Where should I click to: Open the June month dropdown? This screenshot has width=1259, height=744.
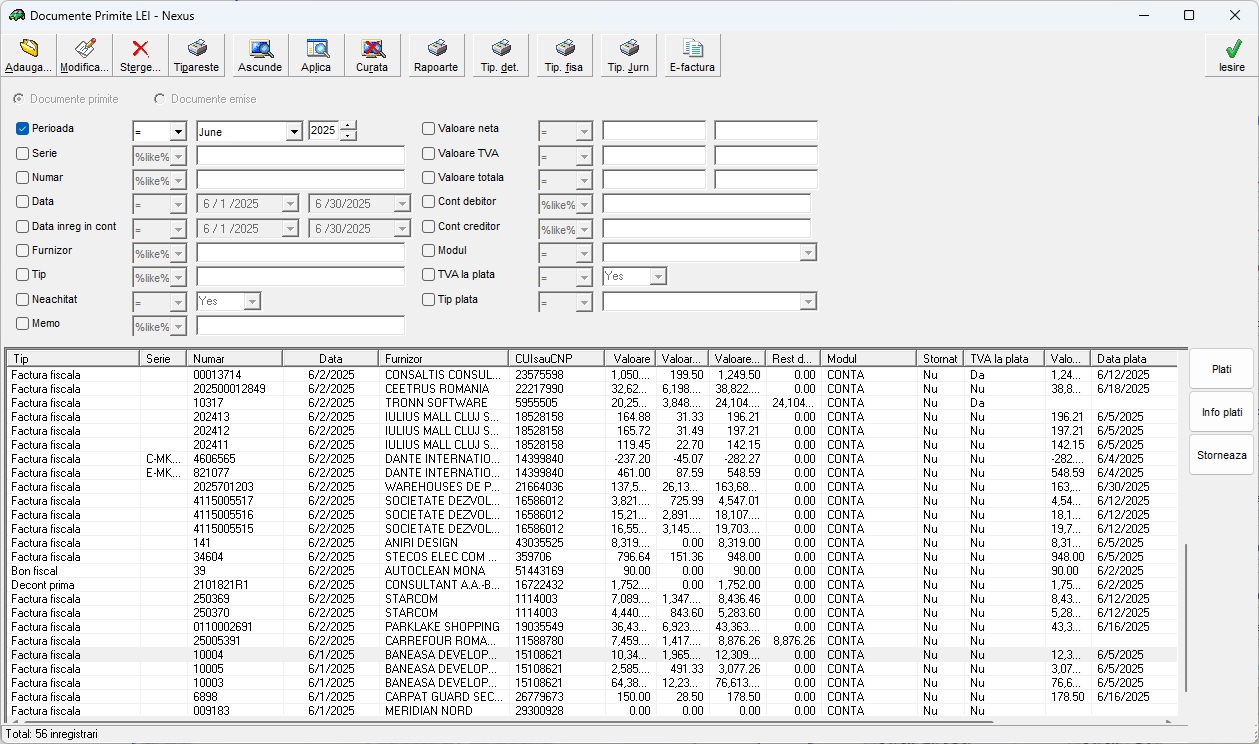click(294, 132)
